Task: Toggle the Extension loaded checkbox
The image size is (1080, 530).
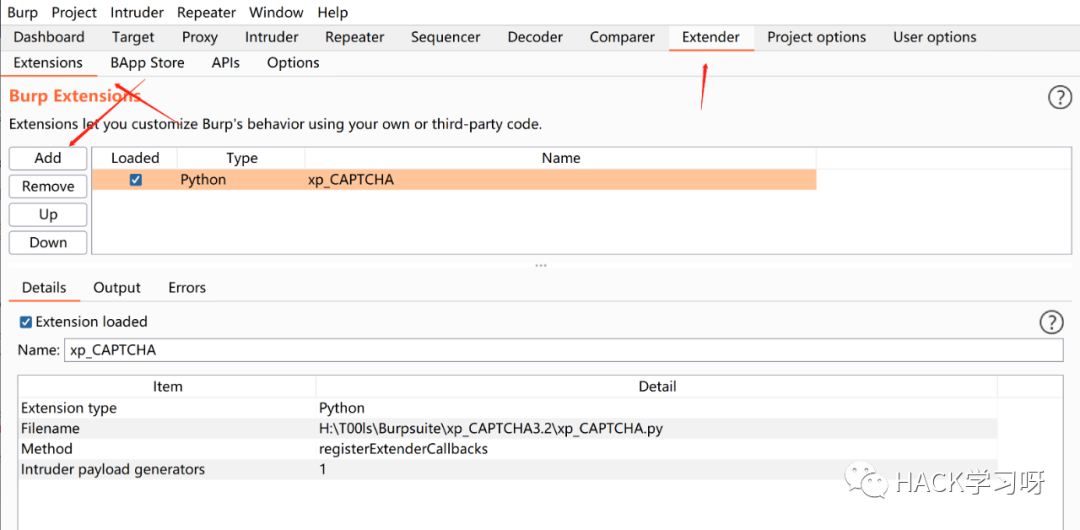Action: pyautogui.click(x=25, y=322)
